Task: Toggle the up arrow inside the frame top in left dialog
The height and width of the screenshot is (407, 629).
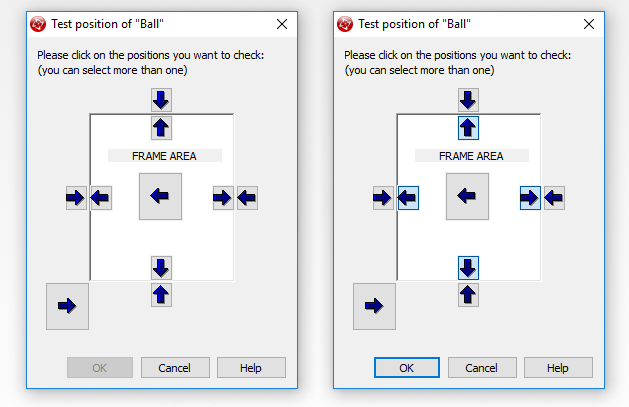Action: (x=161, y=127)
